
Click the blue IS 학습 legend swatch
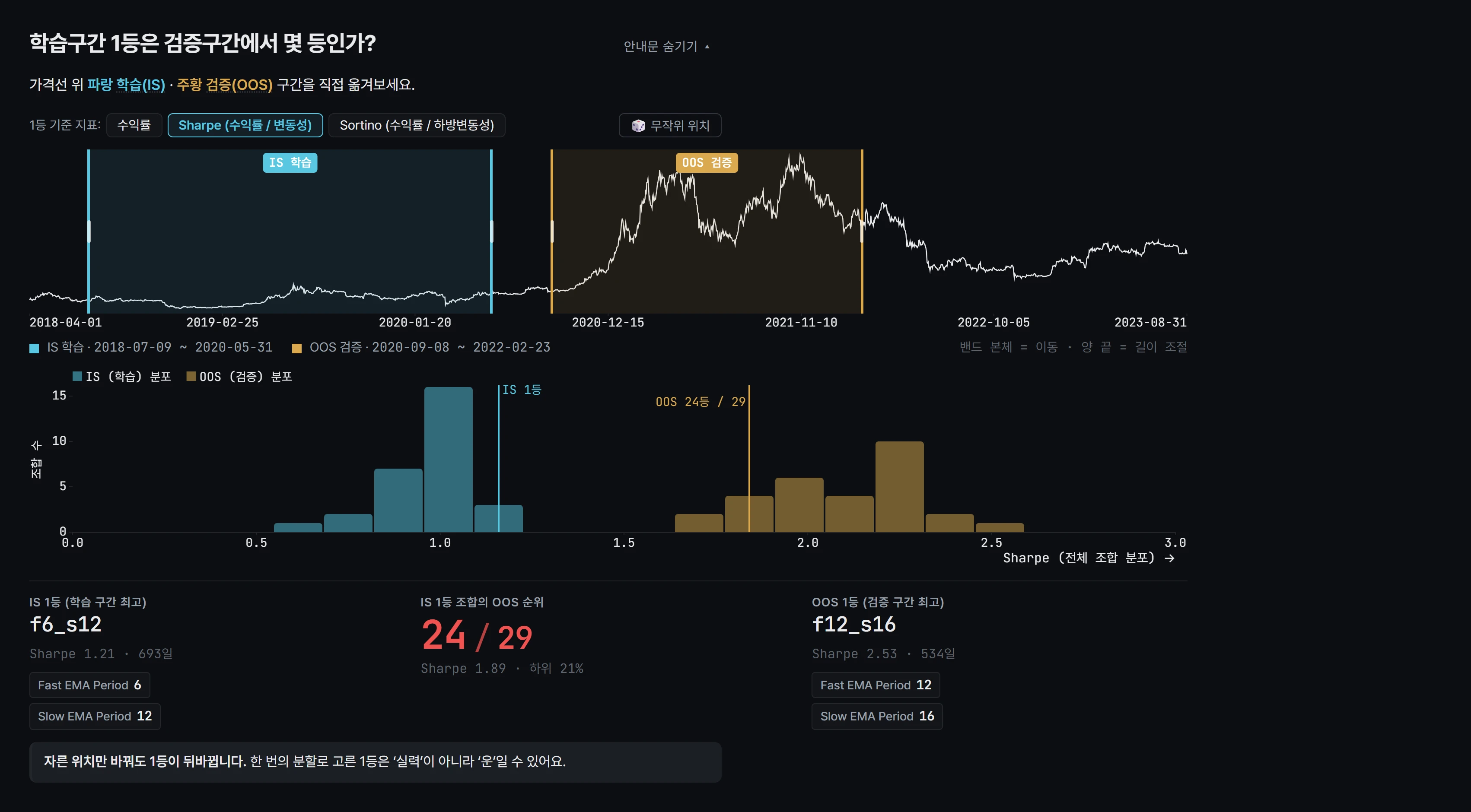click(x=34, y=348)
